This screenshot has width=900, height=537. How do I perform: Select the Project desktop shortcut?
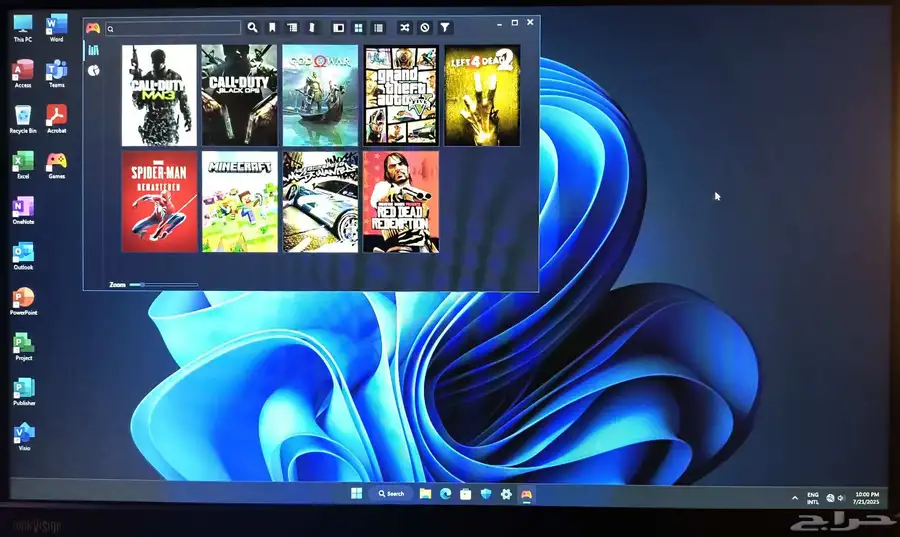point(23,347)
